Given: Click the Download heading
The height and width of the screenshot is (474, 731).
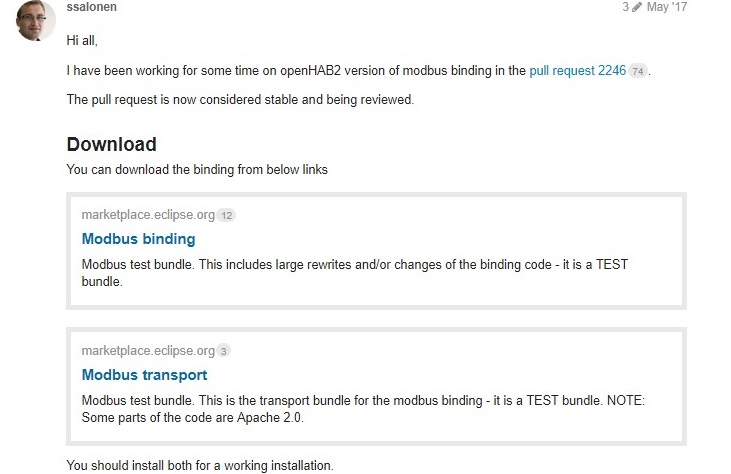Looking at the screenshot, I should (111, 144).
